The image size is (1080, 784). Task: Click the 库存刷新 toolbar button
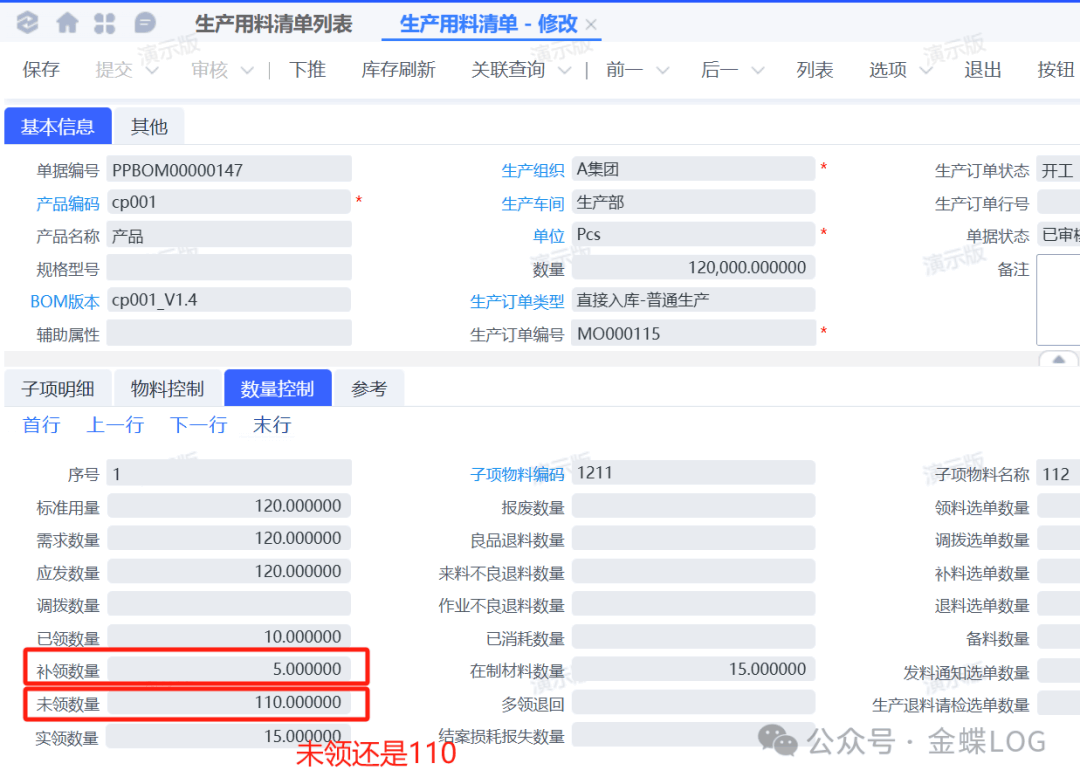click(x=398, y=70)
